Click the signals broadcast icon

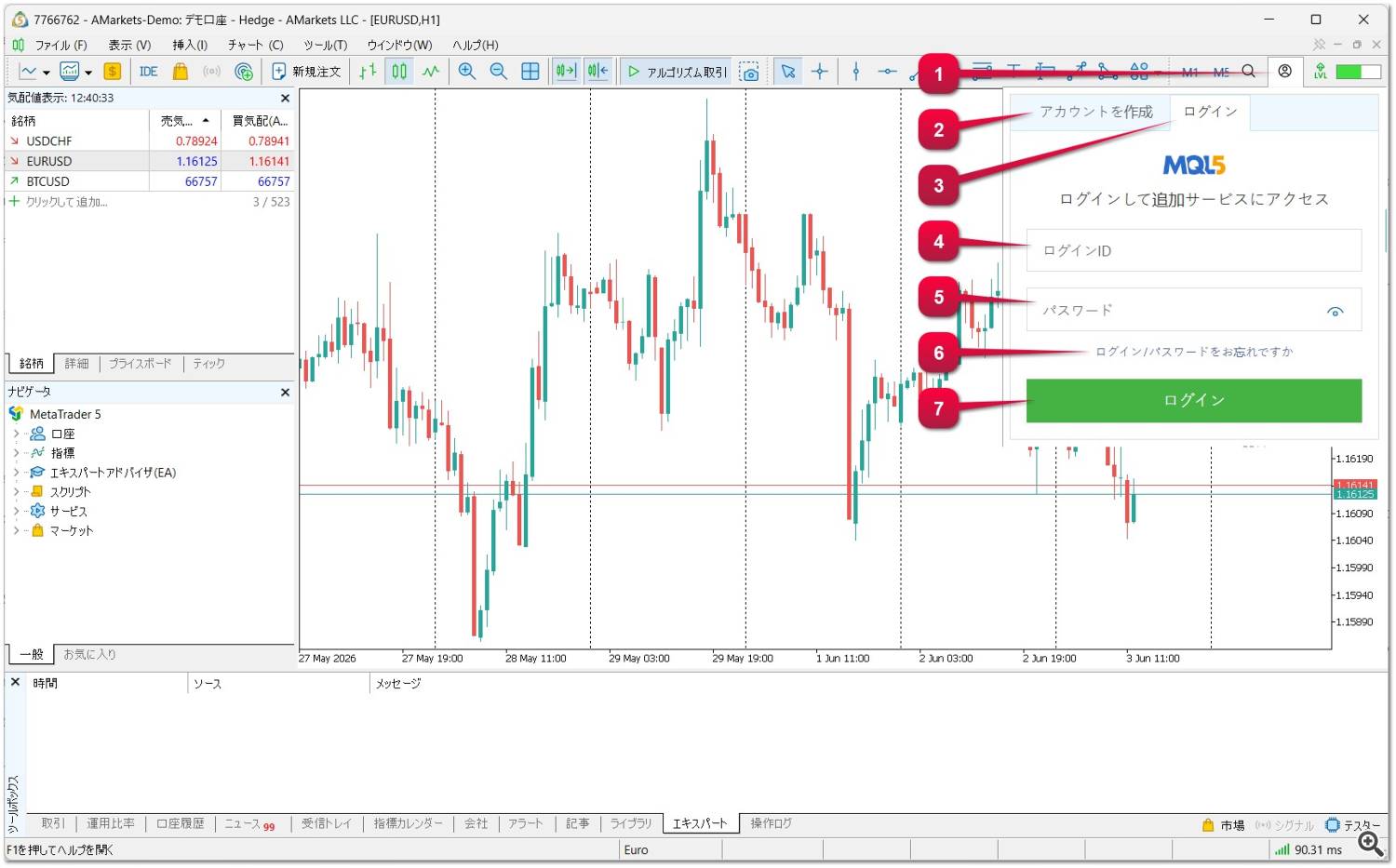pyautogui.click(x=212, y=72)
